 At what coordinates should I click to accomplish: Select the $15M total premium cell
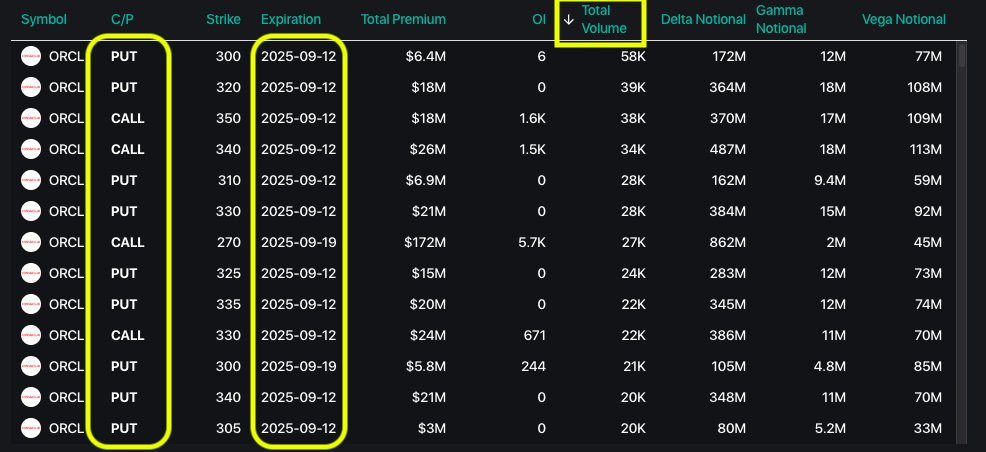point(429,273)
